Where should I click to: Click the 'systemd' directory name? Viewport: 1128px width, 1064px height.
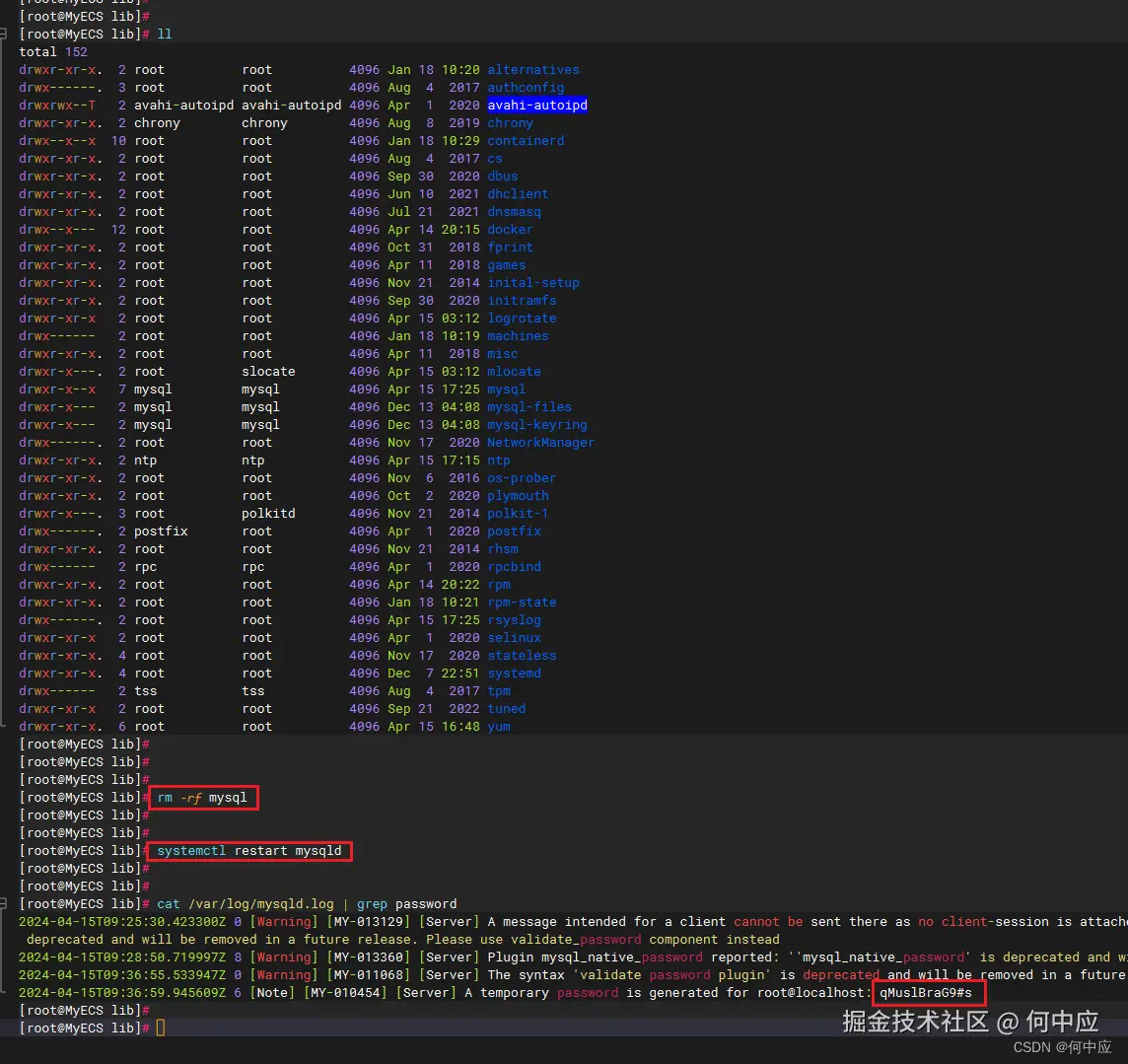(514, 673)
